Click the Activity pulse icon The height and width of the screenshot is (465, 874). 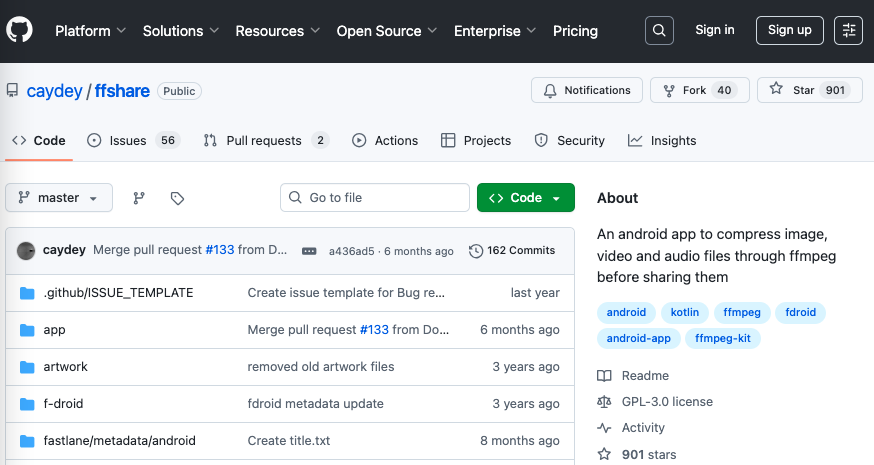coord(604,428)
